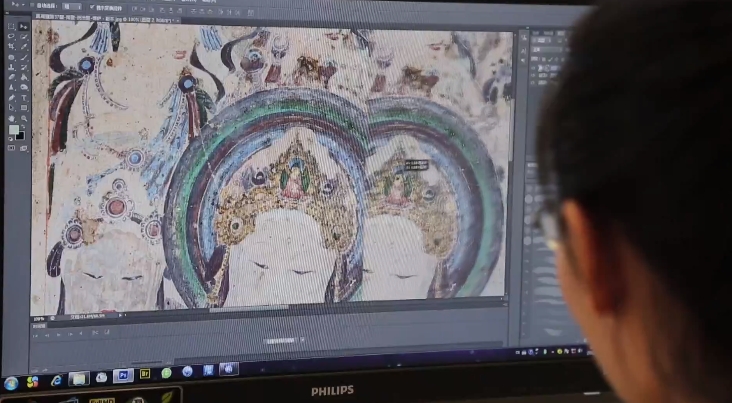Select the Eraser tool
This screenshot has width=732, height=403.
(11, 77)
